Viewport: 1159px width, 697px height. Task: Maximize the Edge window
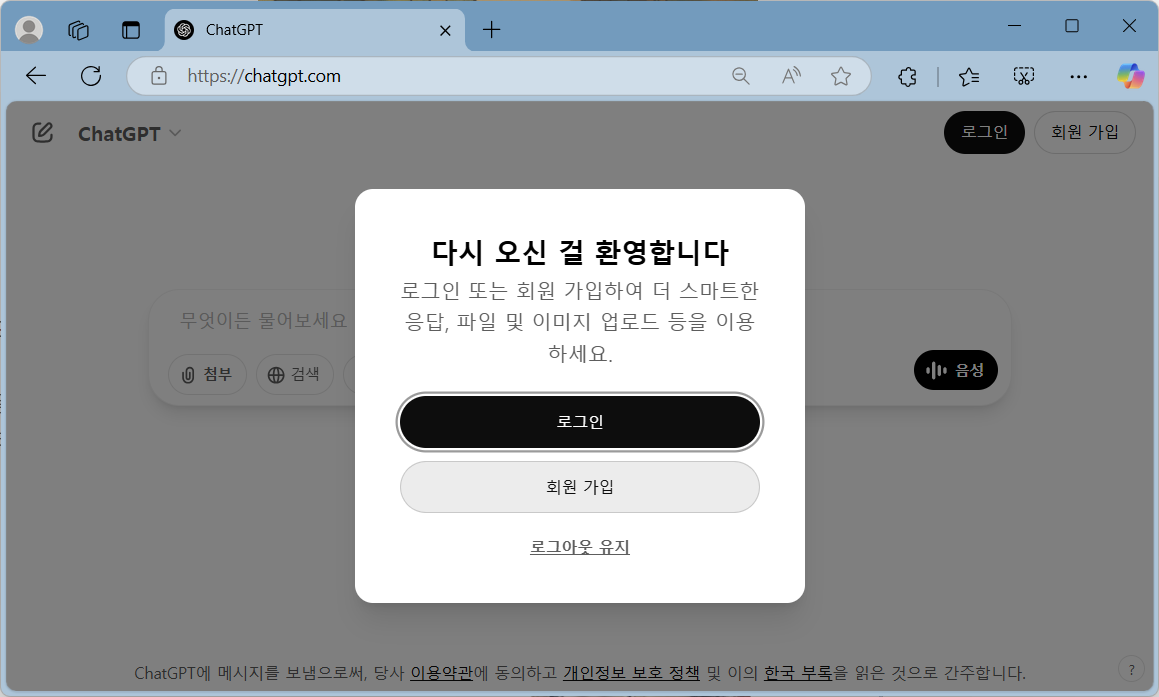coord(1072,26)
